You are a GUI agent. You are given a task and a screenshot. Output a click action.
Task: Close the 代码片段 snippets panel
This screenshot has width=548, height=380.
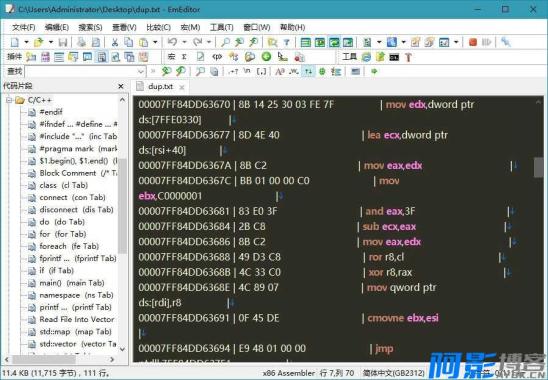point(121,86)
